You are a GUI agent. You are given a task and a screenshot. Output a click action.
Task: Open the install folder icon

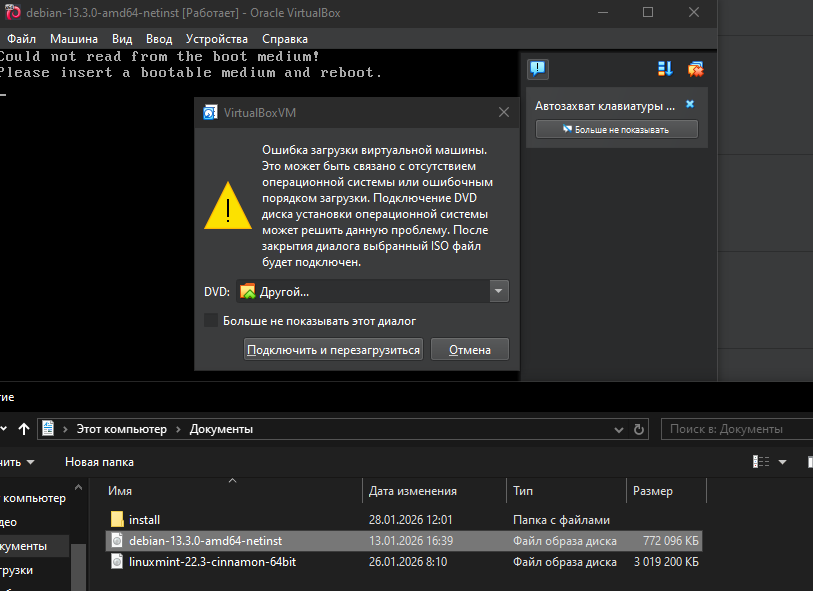click(117, 520)
